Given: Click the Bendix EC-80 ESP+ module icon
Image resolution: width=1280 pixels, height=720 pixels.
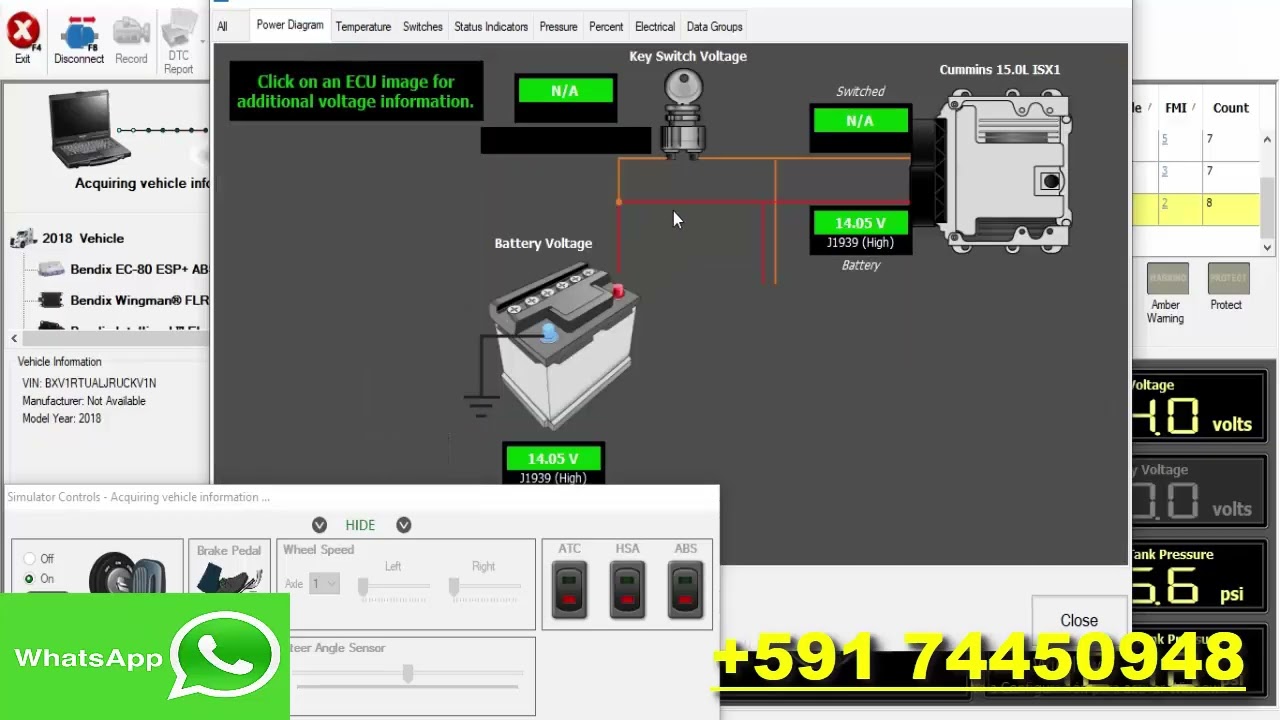Looking at the screenshot, I should (50, 269).
